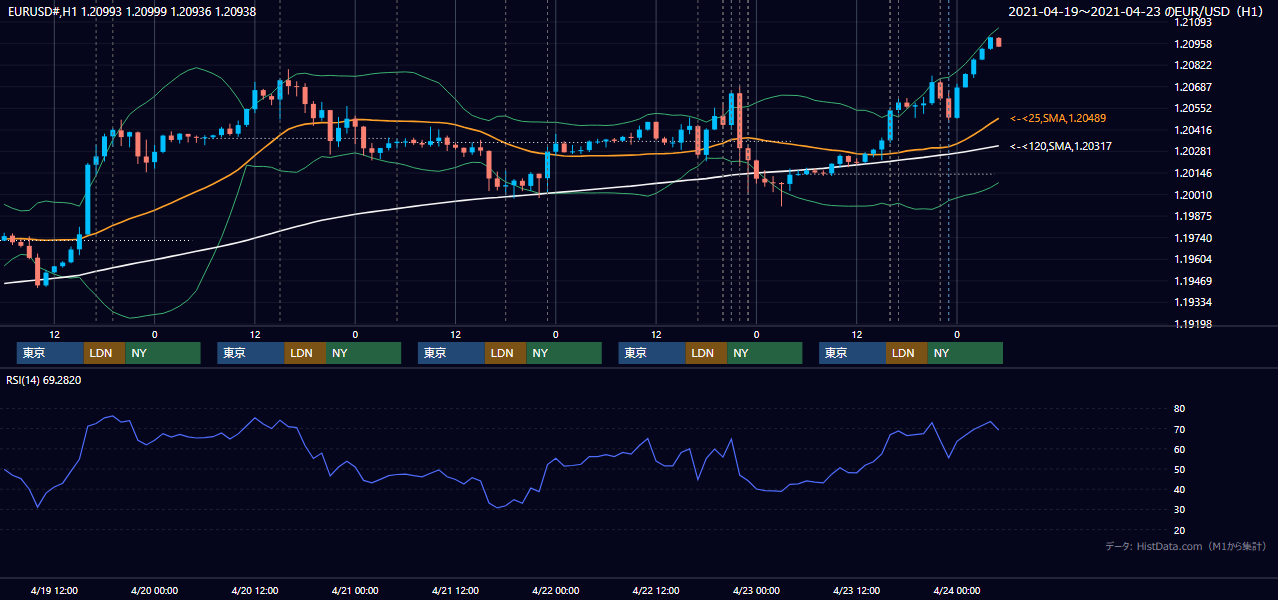Click RSI scale value 70
This screenshot has height=600, width=1278.
coord(1180,429)
